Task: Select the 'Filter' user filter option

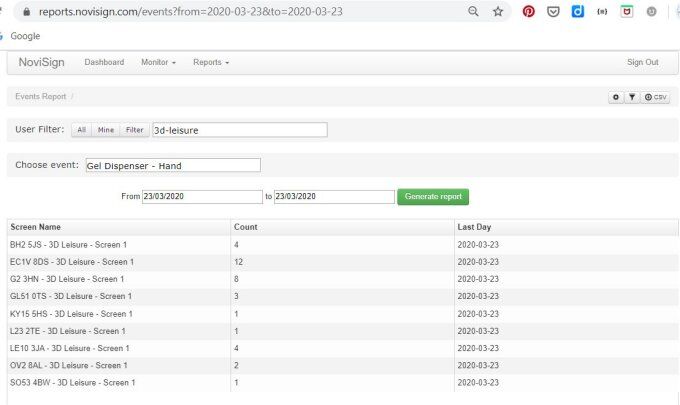Action: pos(134,130)
